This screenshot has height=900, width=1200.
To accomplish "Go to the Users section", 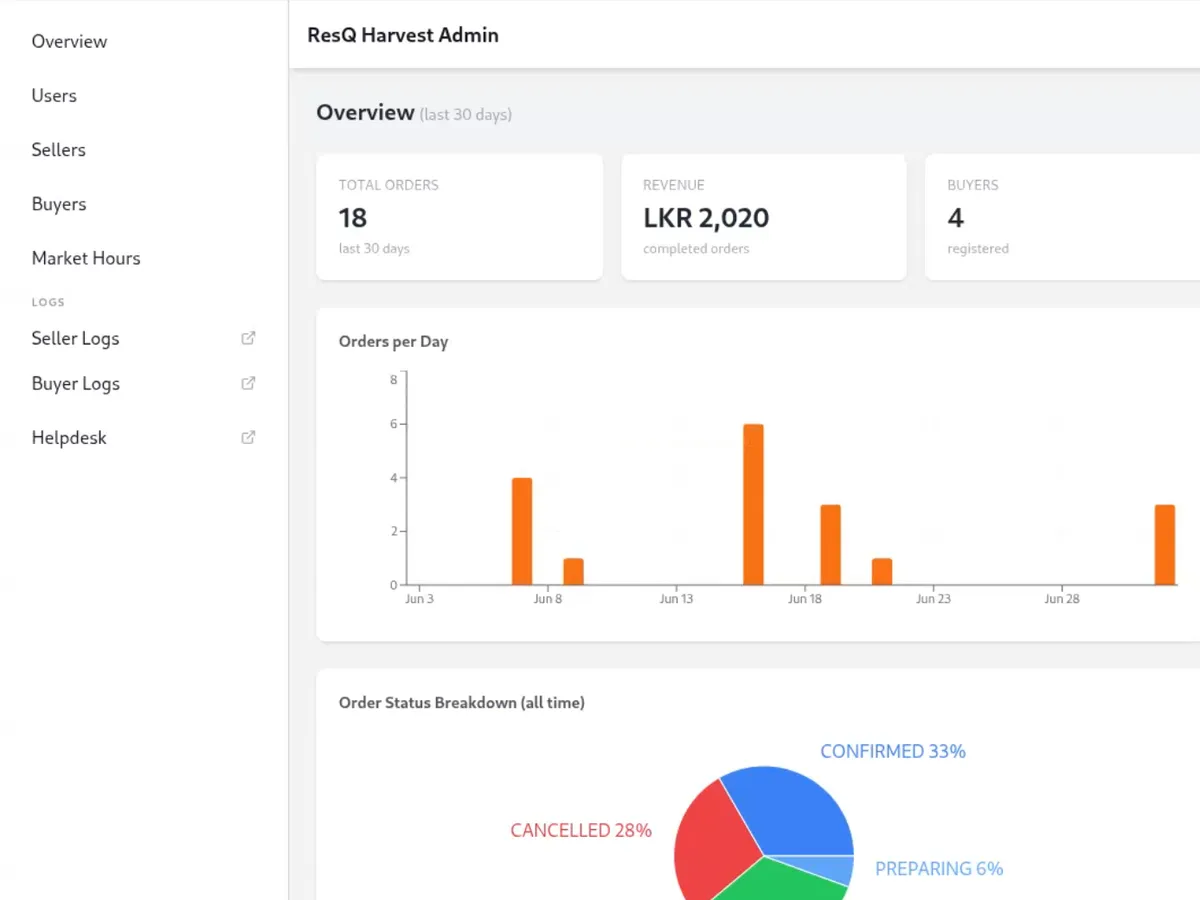I will 54,95.
